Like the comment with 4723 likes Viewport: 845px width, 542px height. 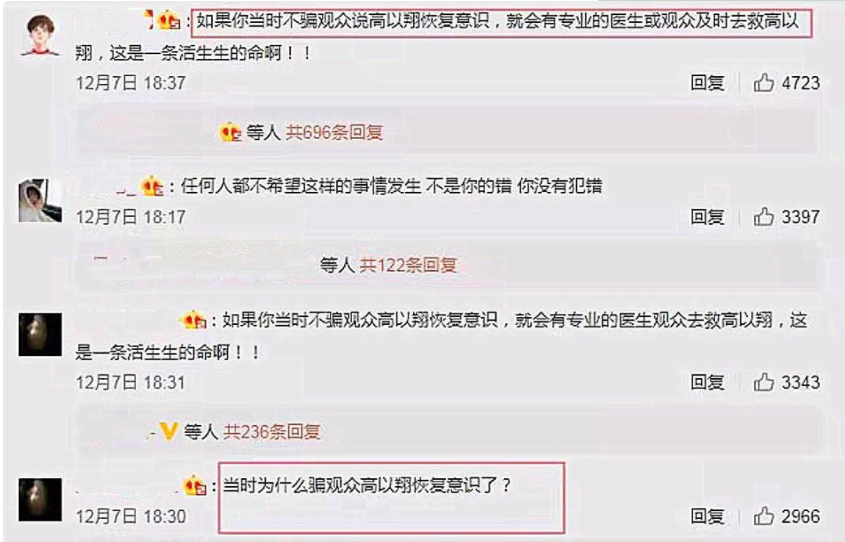pyautogui.click(x=764, y=83)
